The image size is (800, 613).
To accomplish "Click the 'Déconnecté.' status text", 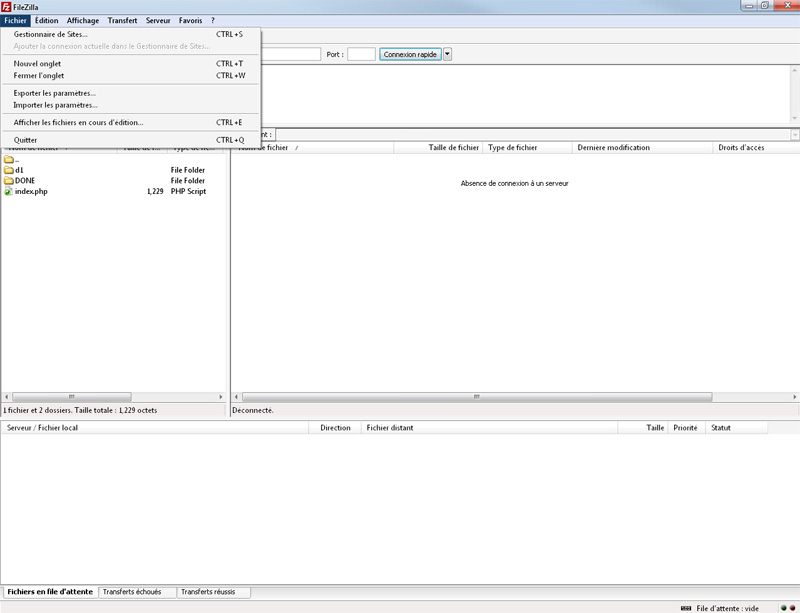I will (x=253, y=410).
